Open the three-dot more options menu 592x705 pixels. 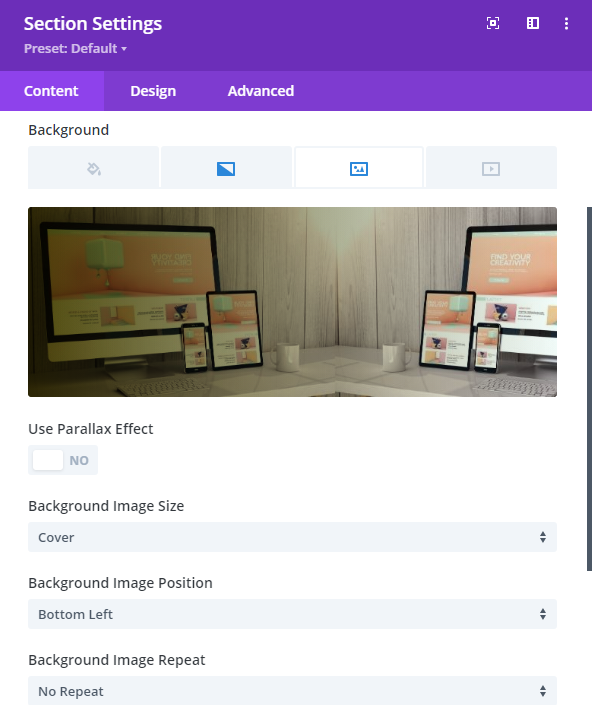(566, 23)
